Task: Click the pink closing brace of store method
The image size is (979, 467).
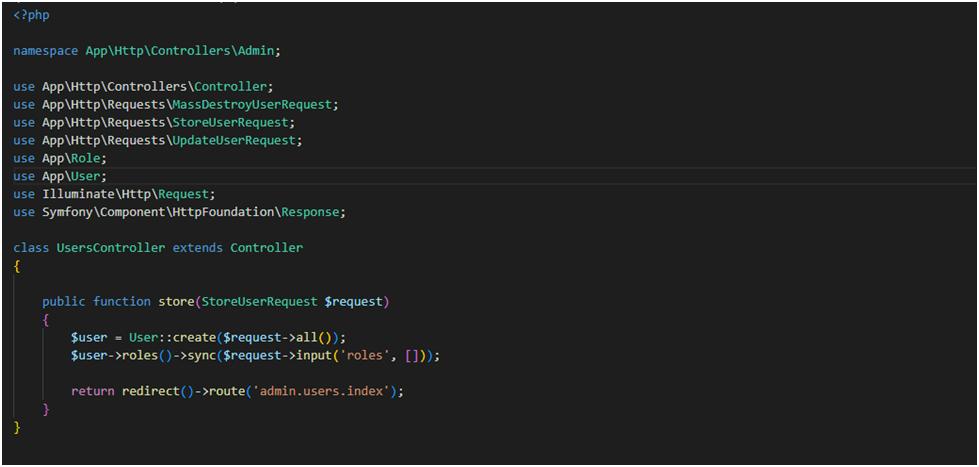Action: pos(46,410)
